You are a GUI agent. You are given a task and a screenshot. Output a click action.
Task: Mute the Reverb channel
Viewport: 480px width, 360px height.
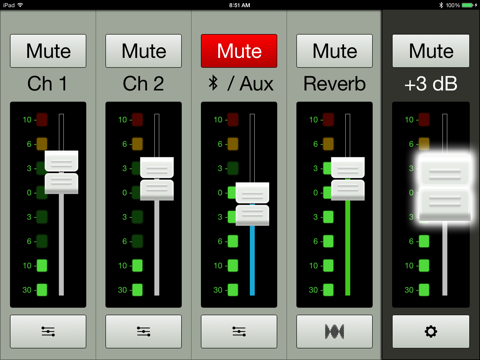click(334, 51)
